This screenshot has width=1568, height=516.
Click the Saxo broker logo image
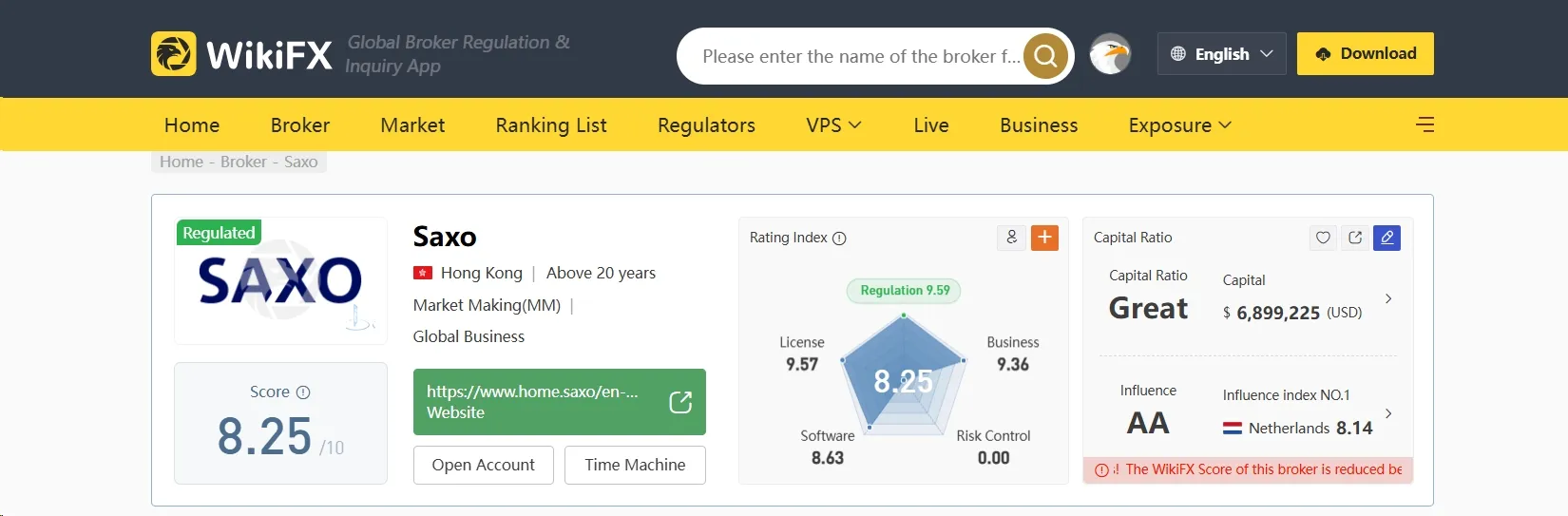tap(280, 281)
